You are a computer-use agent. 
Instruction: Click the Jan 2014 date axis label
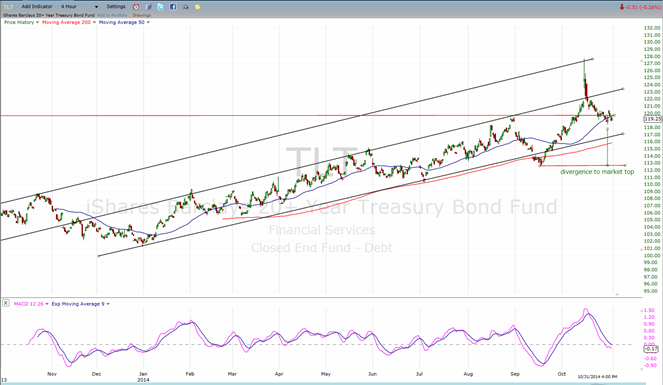click(143, 377)
